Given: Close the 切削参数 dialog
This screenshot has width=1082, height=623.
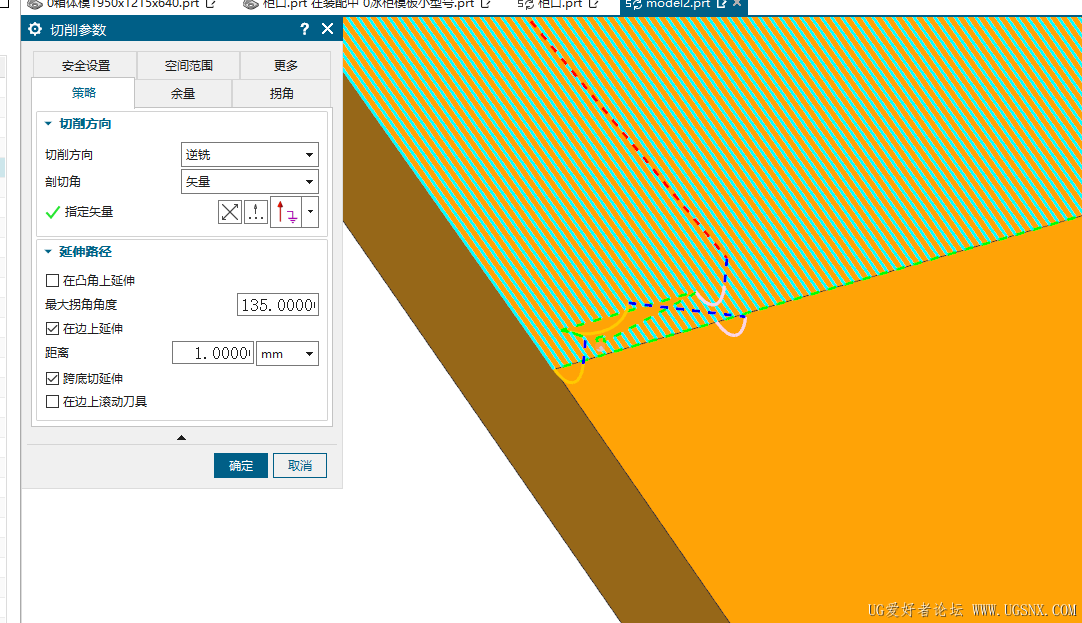Looking at the screenshot, I should tap(328, 29).
